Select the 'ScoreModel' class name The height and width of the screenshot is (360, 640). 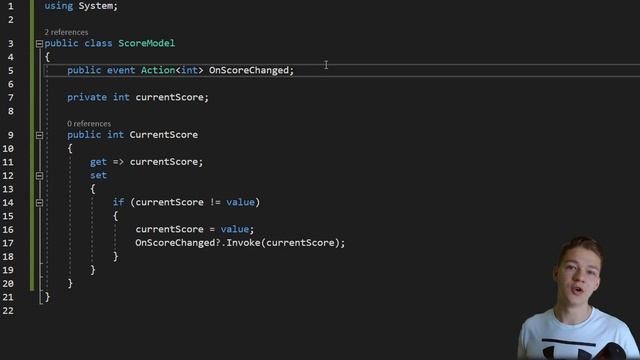(x=147, y=43)
